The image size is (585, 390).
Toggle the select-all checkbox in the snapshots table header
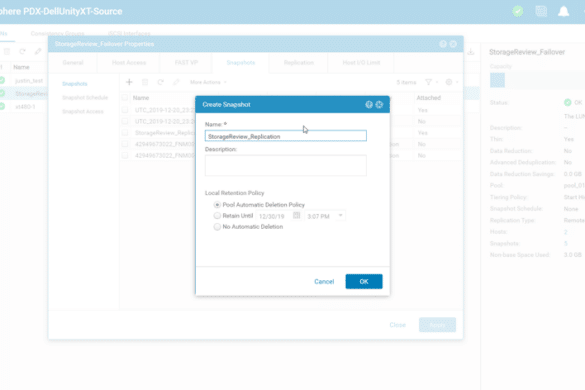pyautogui.click(x=125, y=98)
